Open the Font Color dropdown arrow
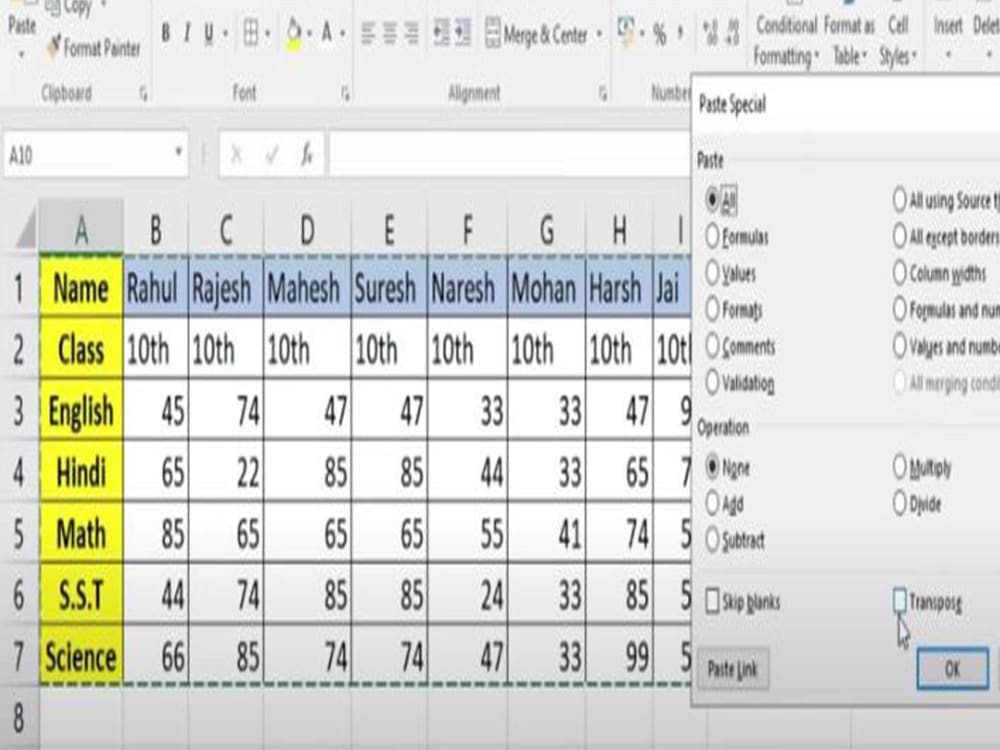The width and height of the screenshot is (1000, 750). pyautogui.click(x=342, y=33)
